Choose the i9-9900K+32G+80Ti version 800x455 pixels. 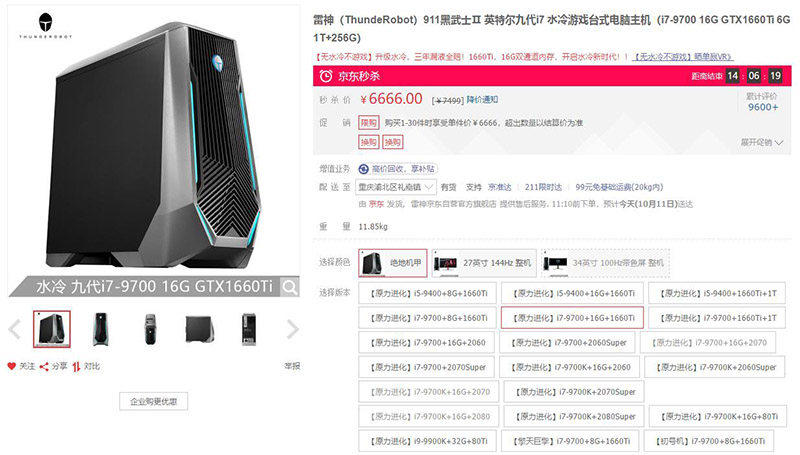click(x=427, y=441)
